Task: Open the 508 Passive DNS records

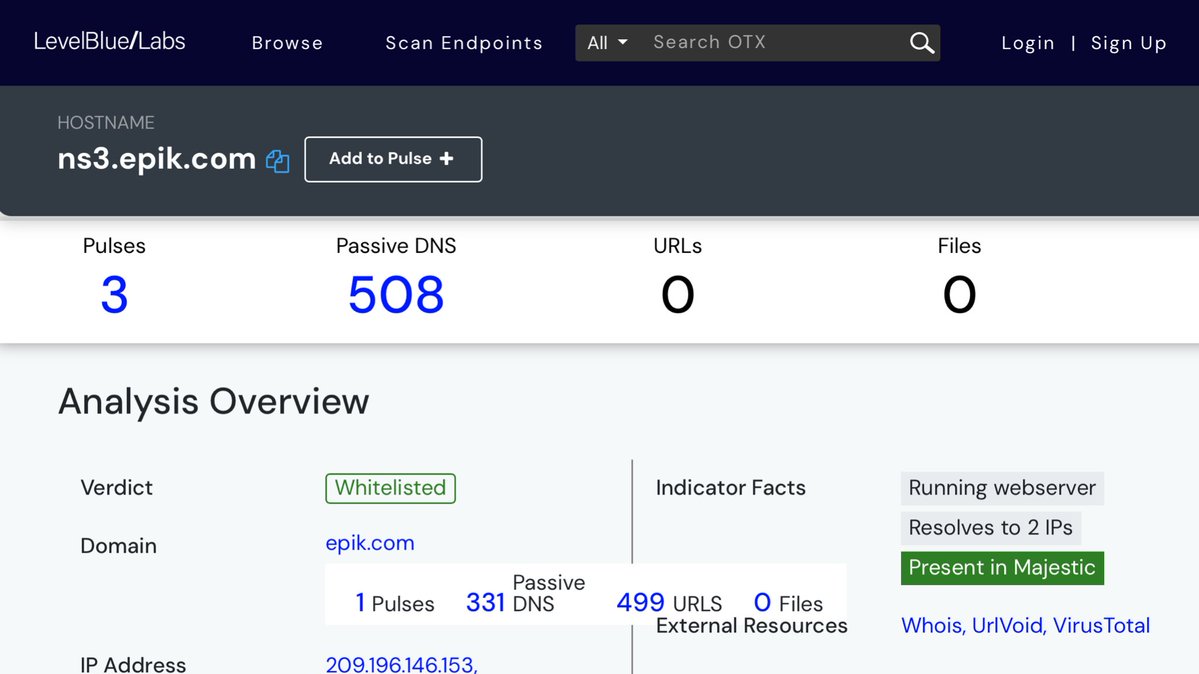Action: tap(396, 296)
